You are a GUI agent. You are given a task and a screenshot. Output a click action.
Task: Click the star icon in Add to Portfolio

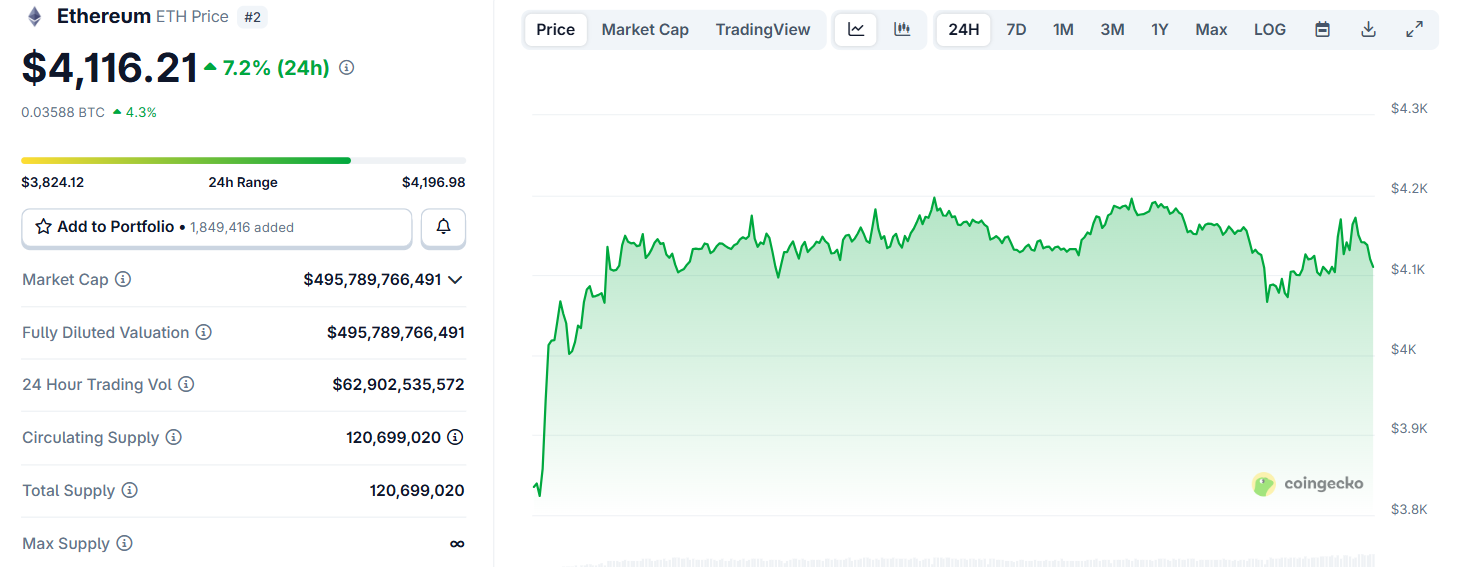(x=43, y=227)
